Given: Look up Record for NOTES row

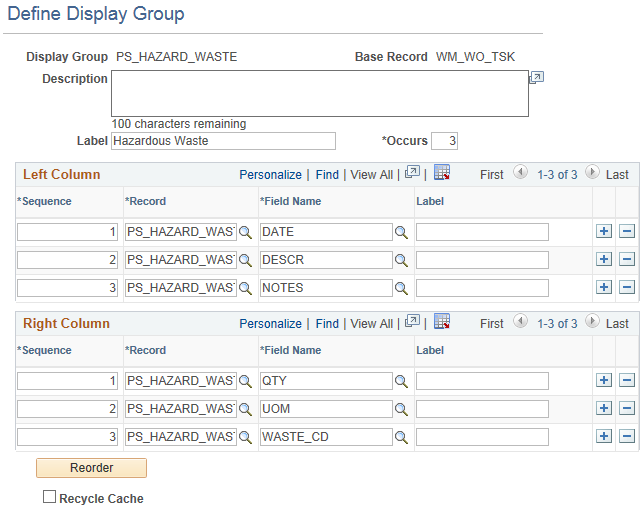Looking at the screenshot, I should (x=245, y=288).
